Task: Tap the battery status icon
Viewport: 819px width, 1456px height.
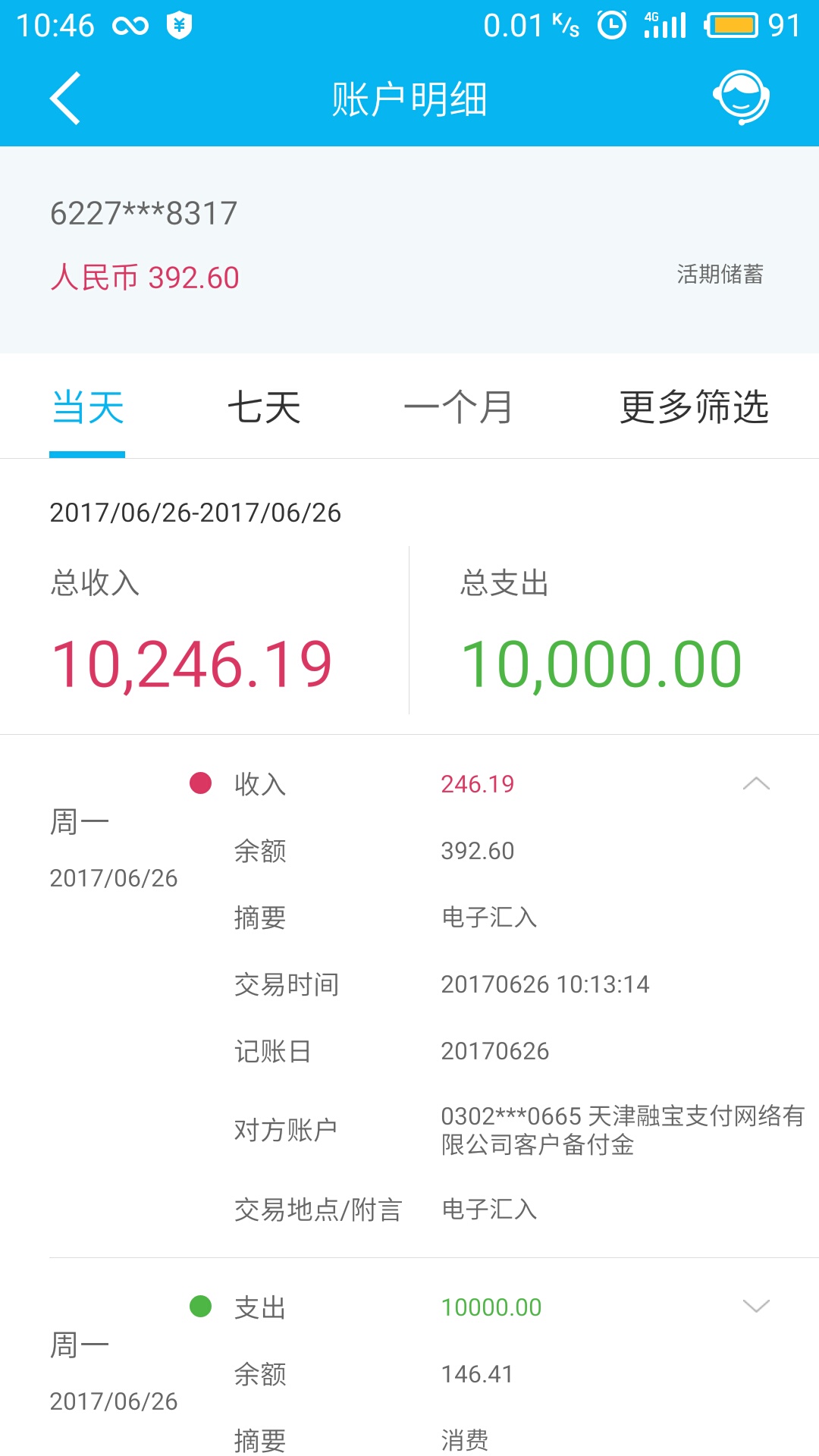Action: pyautogui.click(x=731, y=25)
